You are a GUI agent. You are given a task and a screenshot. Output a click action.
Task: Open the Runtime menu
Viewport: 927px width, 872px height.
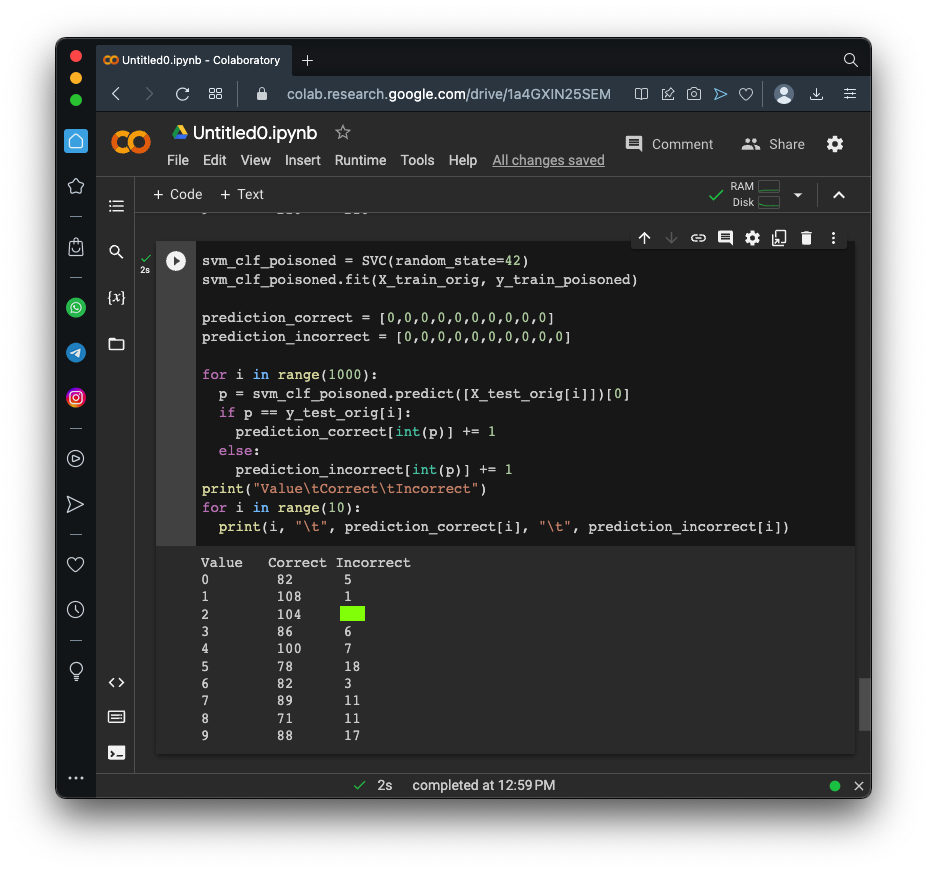pos(360,160)
